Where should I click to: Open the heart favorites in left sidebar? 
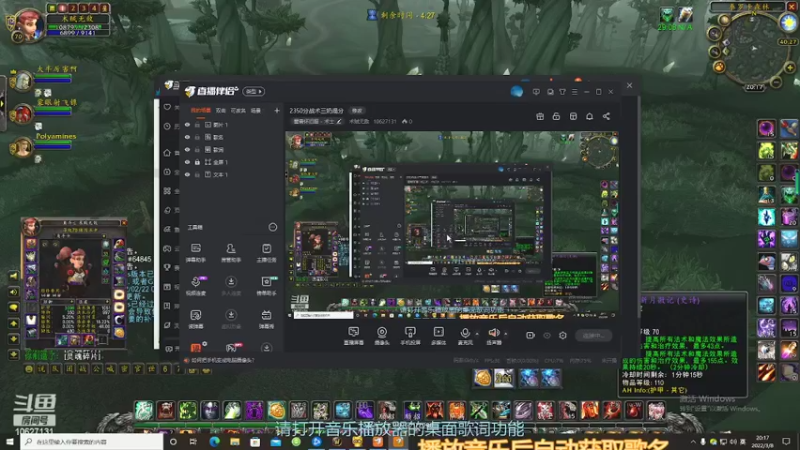pyautogui.click(x=167, y=107)
